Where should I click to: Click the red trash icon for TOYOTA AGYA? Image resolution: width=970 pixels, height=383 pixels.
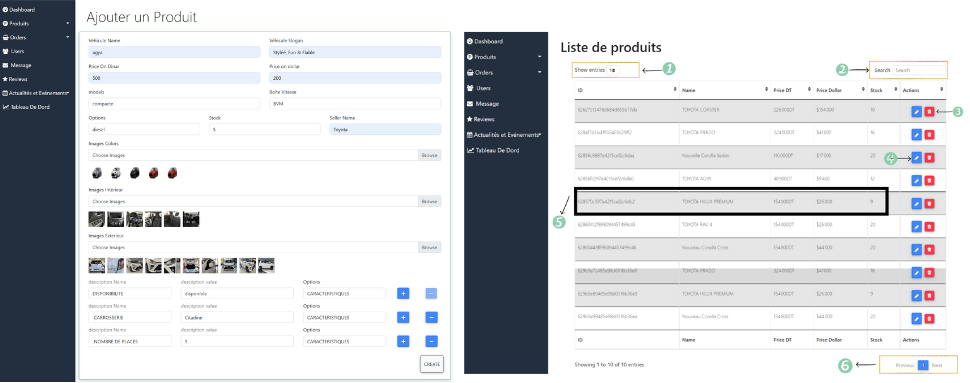[x=929, y=180]
